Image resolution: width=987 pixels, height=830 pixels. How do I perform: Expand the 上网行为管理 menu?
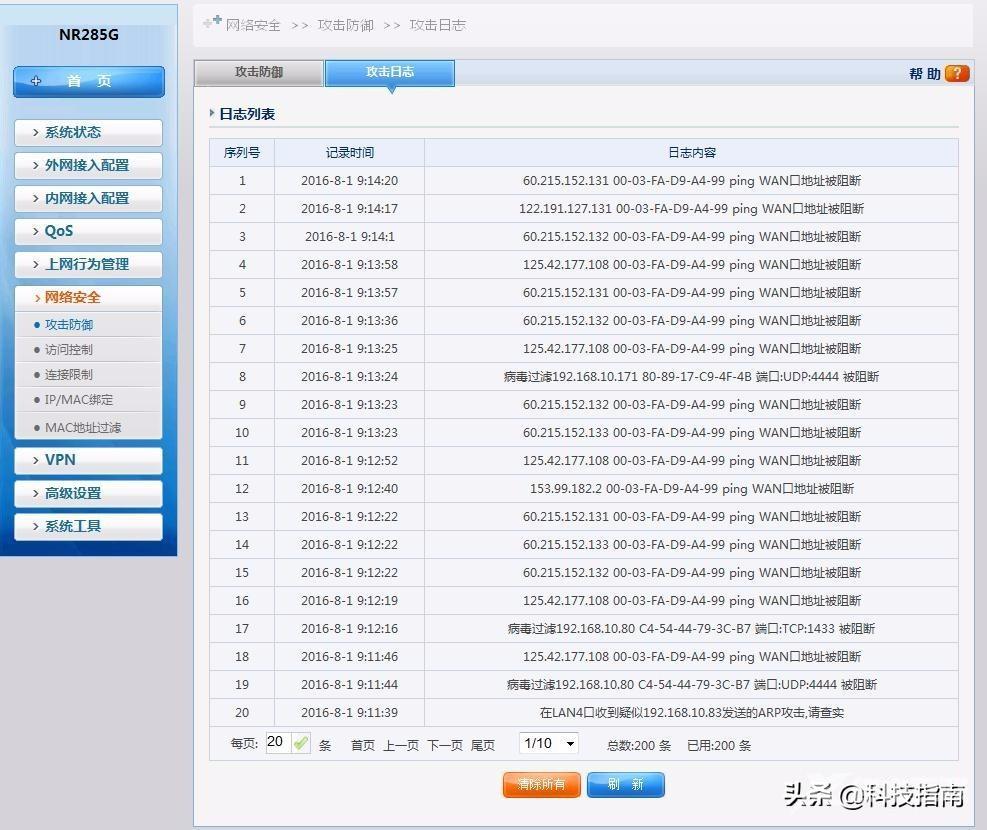pyautogui.click(x=88, y=264)
